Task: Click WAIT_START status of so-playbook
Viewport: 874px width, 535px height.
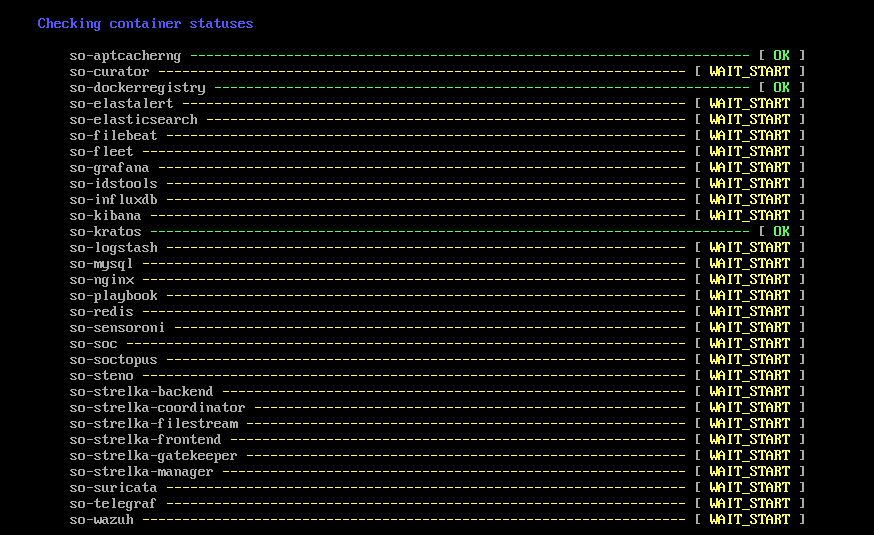Action: (749, 296)
